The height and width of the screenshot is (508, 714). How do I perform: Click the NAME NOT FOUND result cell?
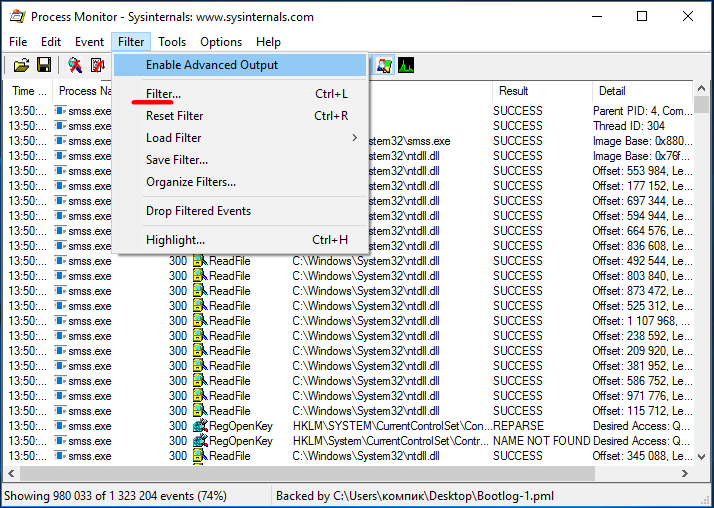point(541,441)
